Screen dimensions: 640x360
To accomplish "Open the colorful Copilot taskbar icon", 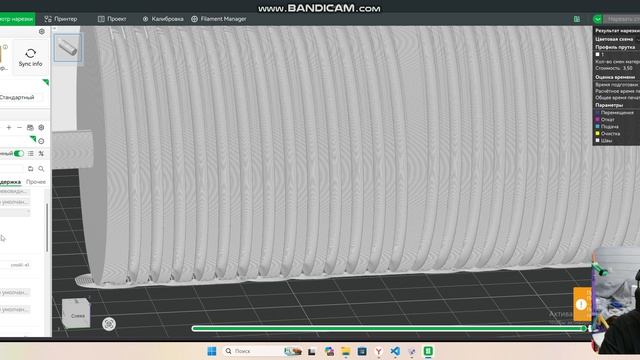I will pos(329,351).
